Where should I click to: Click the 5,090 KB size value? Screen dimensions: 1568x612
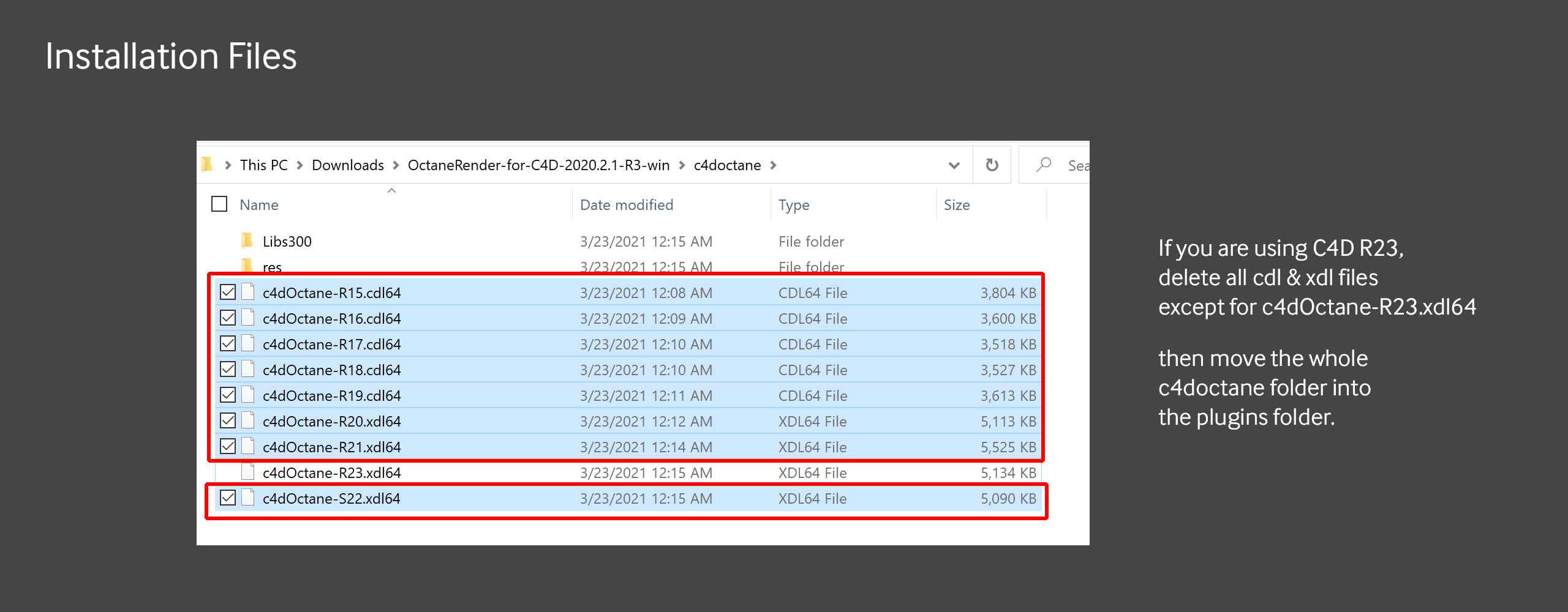[x=1008, y=499]
